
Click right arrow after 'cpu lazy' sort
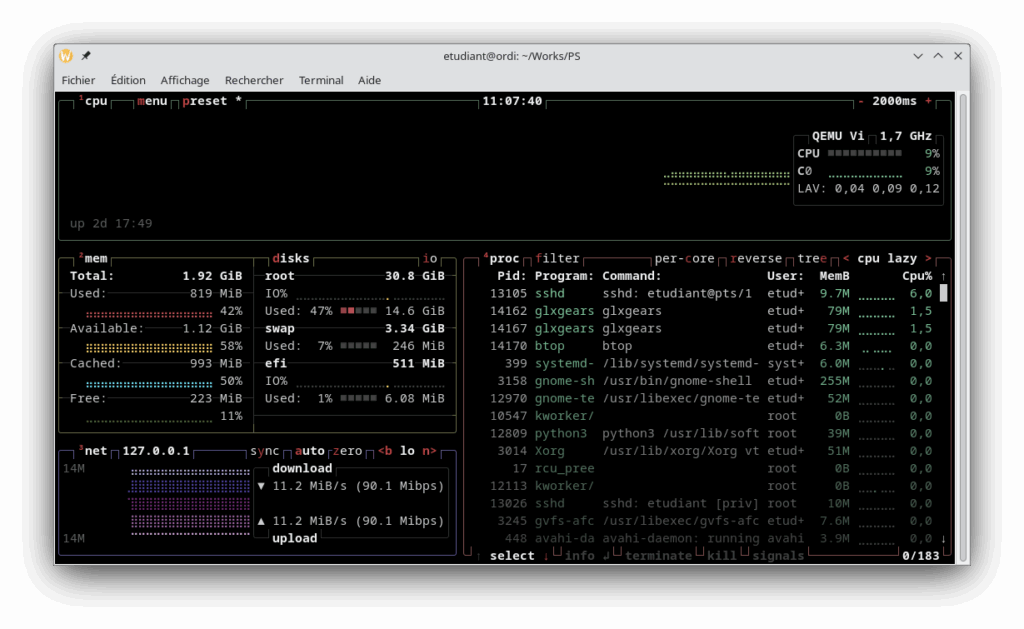click(x=928, y=258)
